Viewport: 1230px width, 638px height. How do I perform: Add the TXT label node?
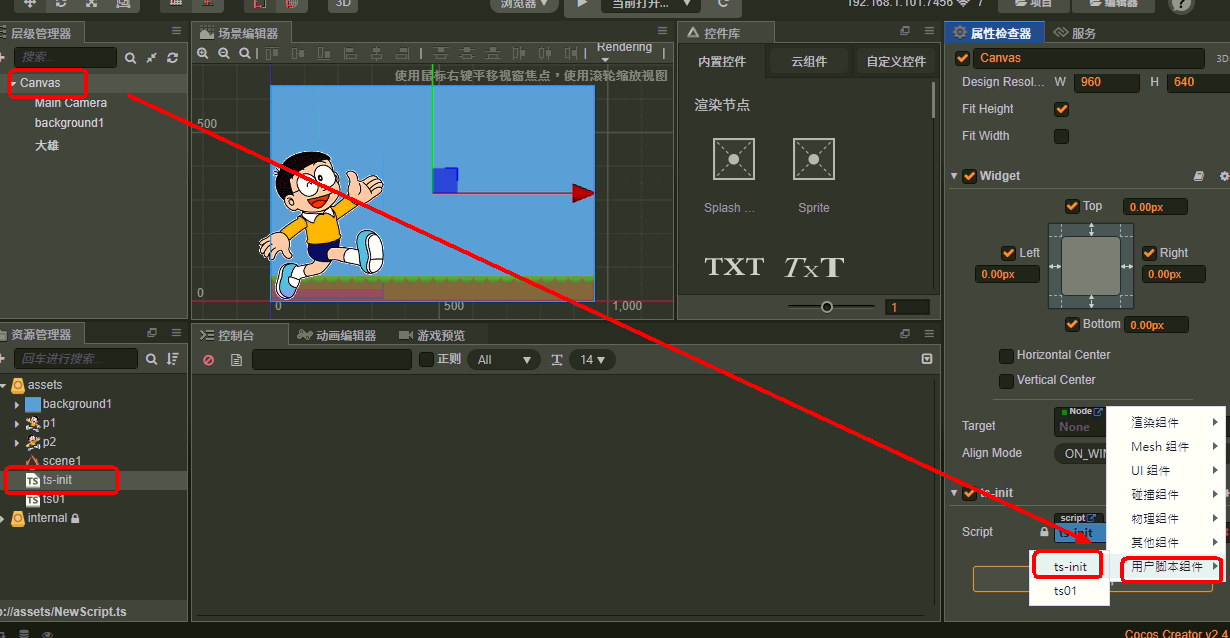pyautogui.click(x=734, y=267)
